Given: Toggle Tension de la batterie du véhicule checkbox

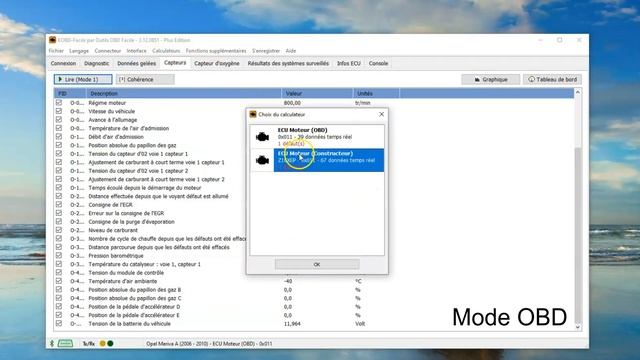Looking at the screenshot, I should coord(59,323).
